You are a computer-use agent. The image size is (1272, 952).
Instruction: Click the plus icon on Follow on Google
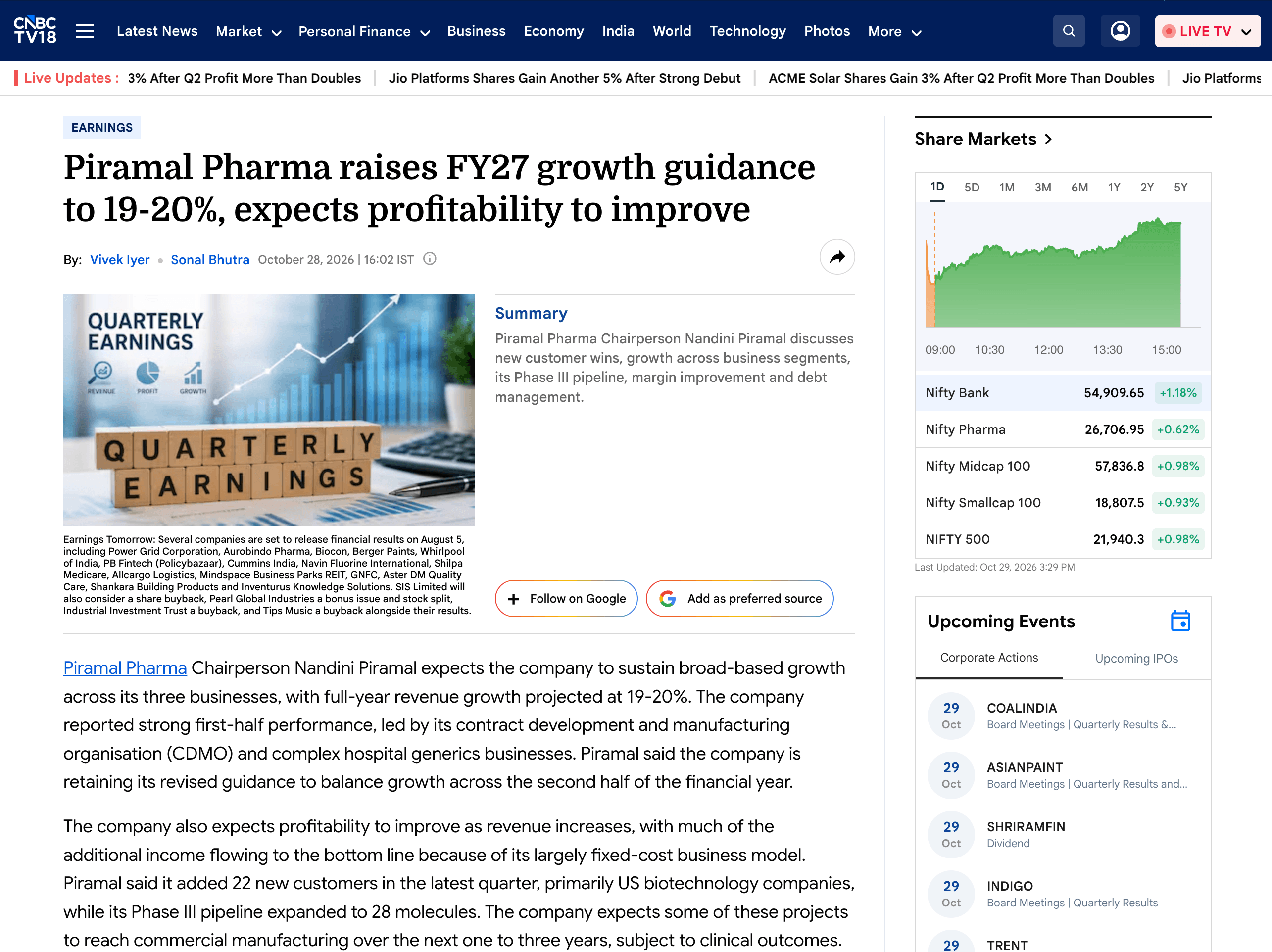tap(514, 598)
